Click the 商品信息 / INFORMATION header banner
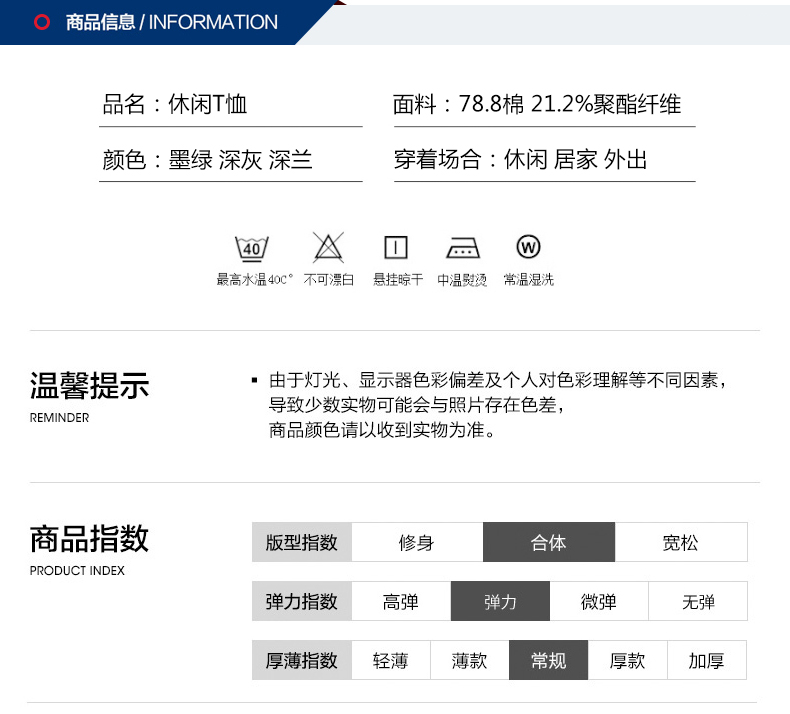790x714 pixels. pyautogui.click(x=170, y=22)
